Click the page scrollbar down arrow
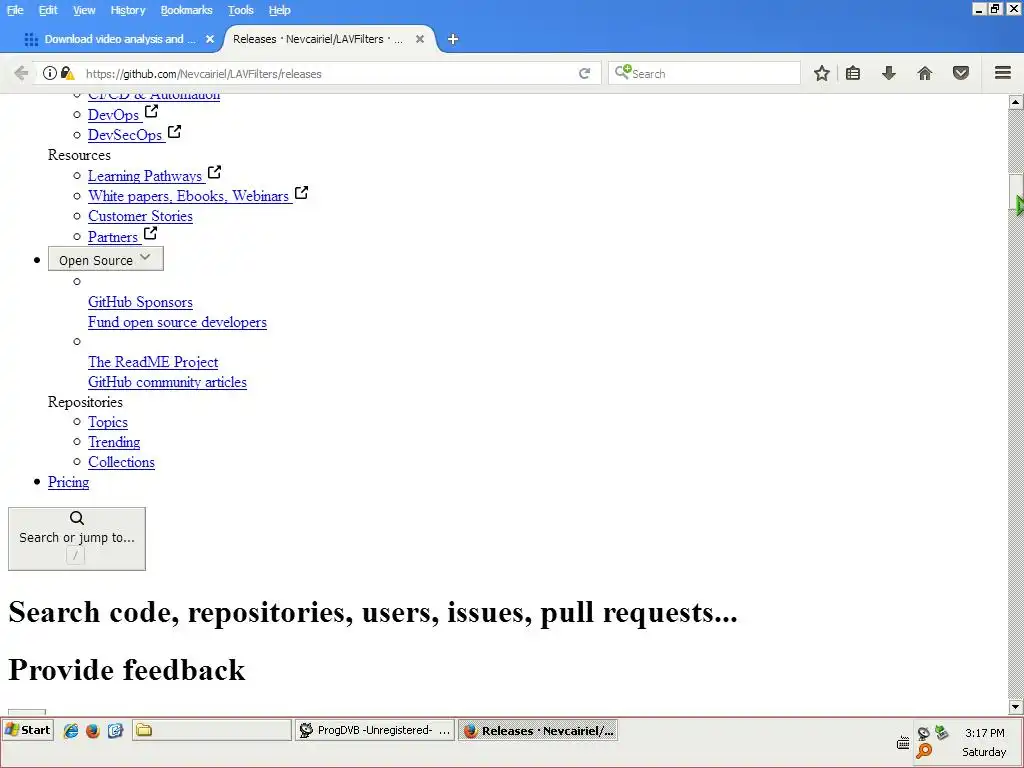The image size is (1024, 768). [1016, 707]
